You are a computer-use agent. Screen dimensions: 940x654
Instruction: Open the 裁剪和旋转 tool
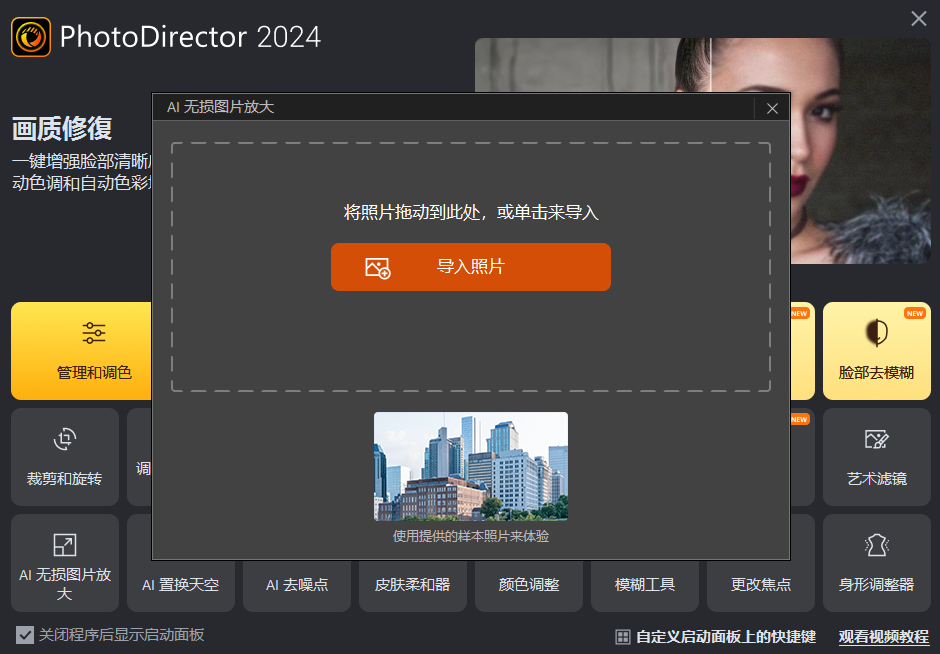point(64,457)
